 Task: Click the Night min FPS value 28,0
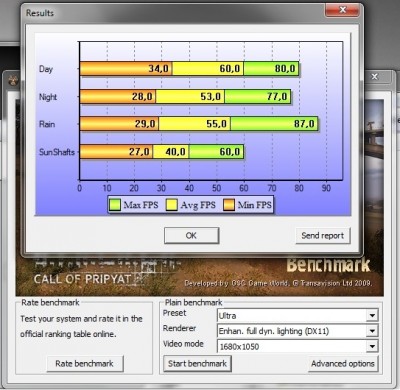pos(142,97)
